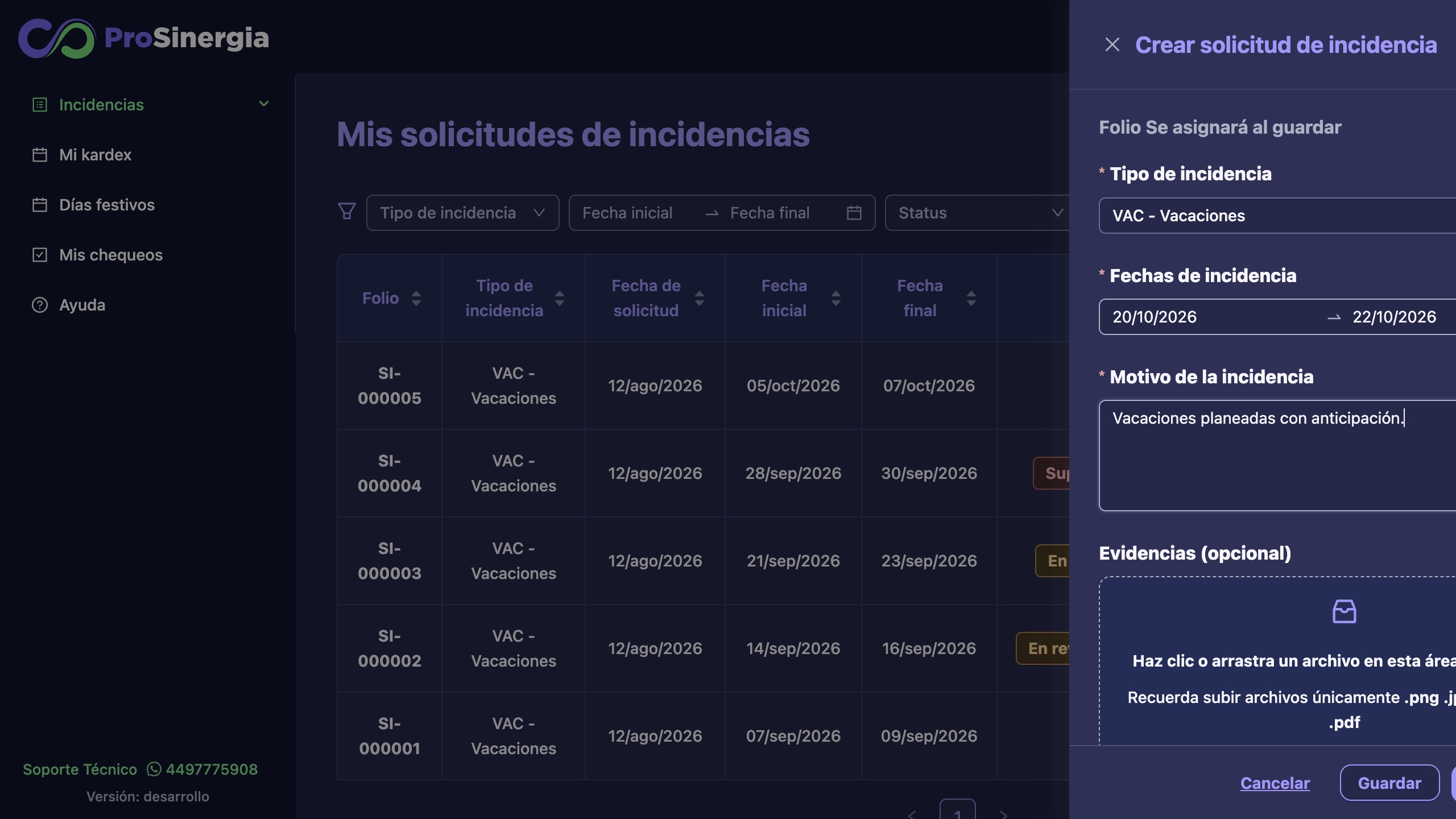The width and height of the screenshot is (1456, 819).
Task: Click the file upload drop area text
Action: tap(1293, 661)
